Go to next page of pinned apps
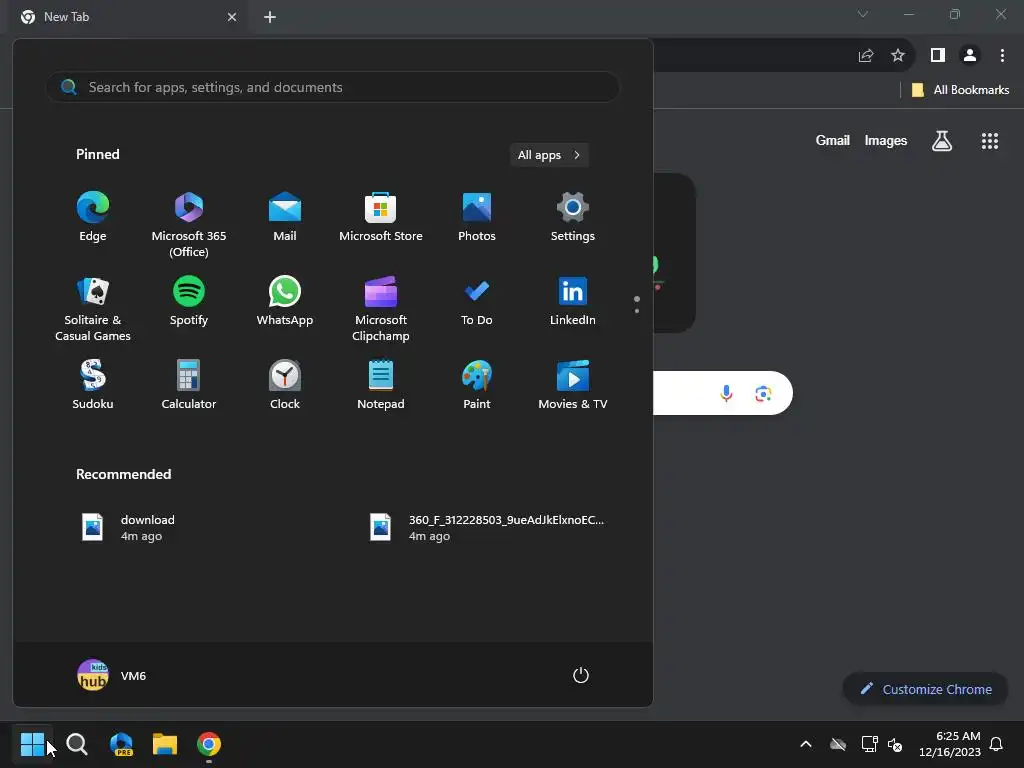Viewport: 1024px width, 768px height. click(637, 311)
